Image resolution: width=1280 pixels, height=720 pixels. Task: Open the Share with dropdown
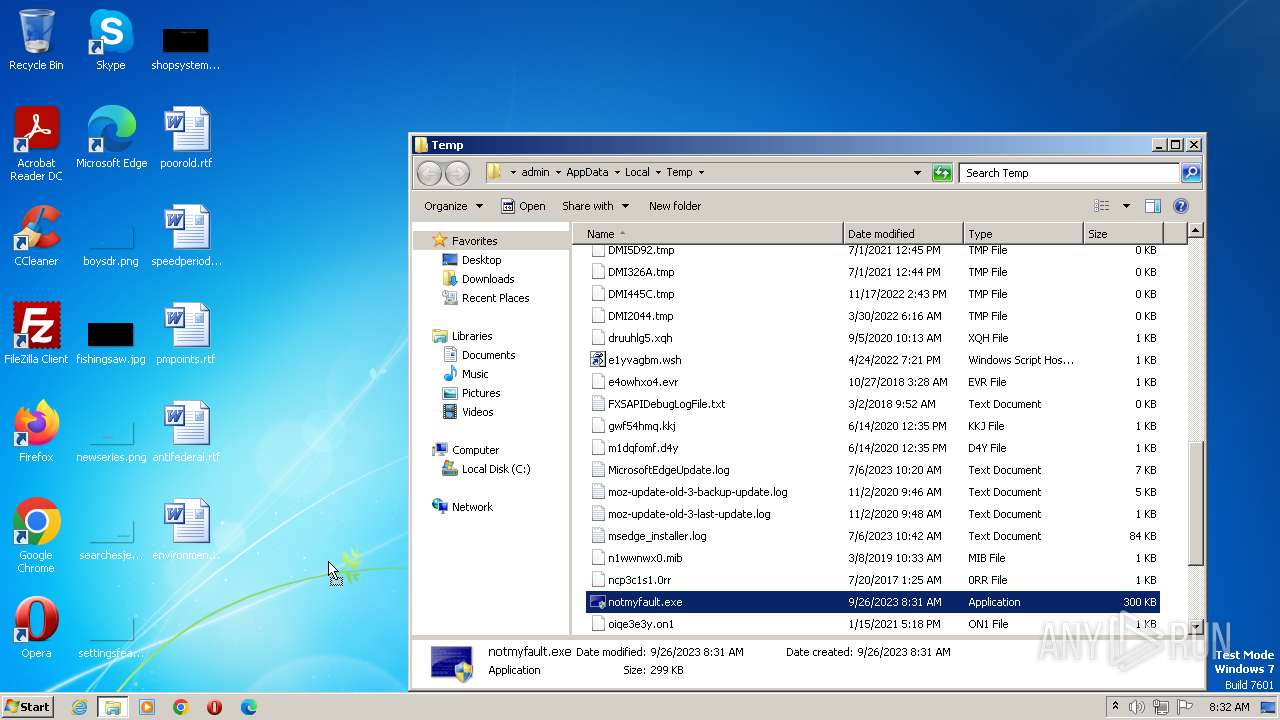595,206
